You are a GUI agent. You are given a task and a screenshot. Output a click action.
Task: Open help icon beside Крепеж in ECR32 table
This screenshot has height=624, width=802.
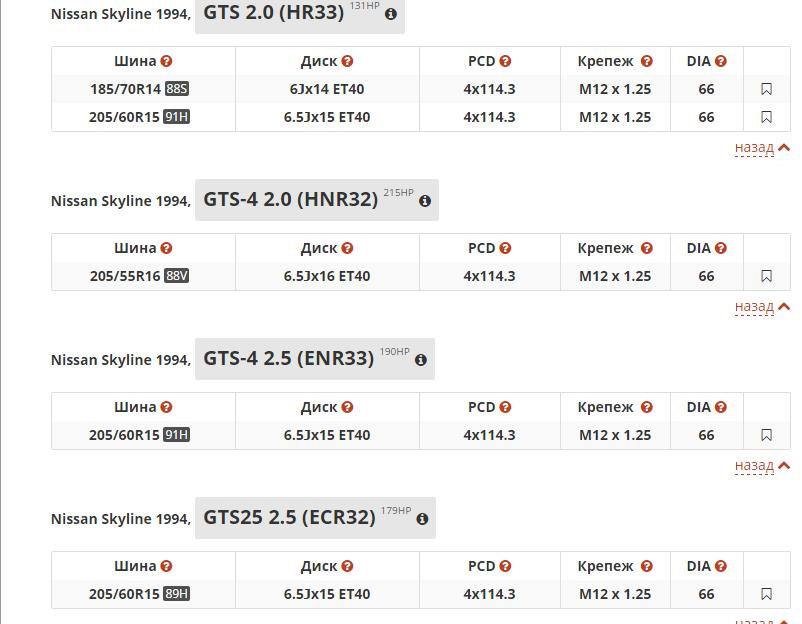pos(647,567)
